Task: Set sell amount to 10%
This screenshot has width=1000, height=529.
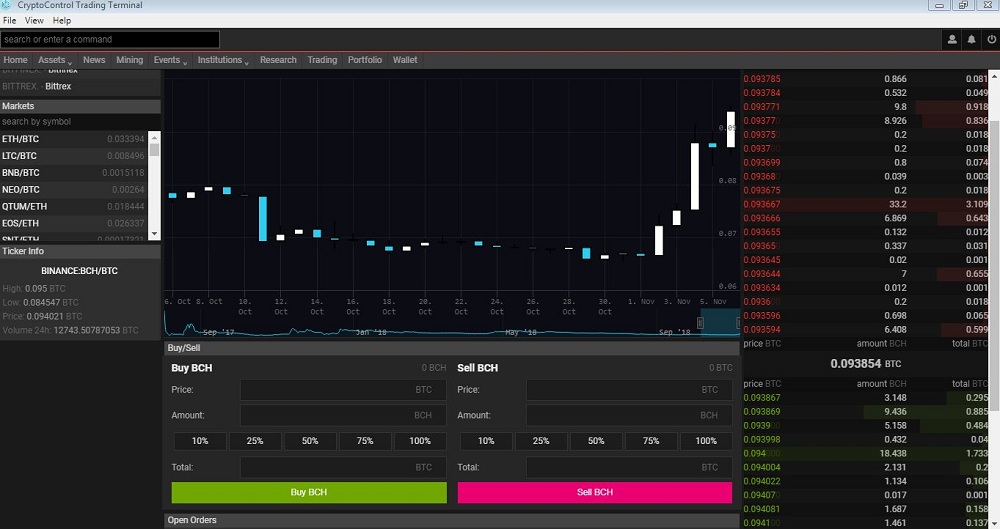Action: pos(486,441)
